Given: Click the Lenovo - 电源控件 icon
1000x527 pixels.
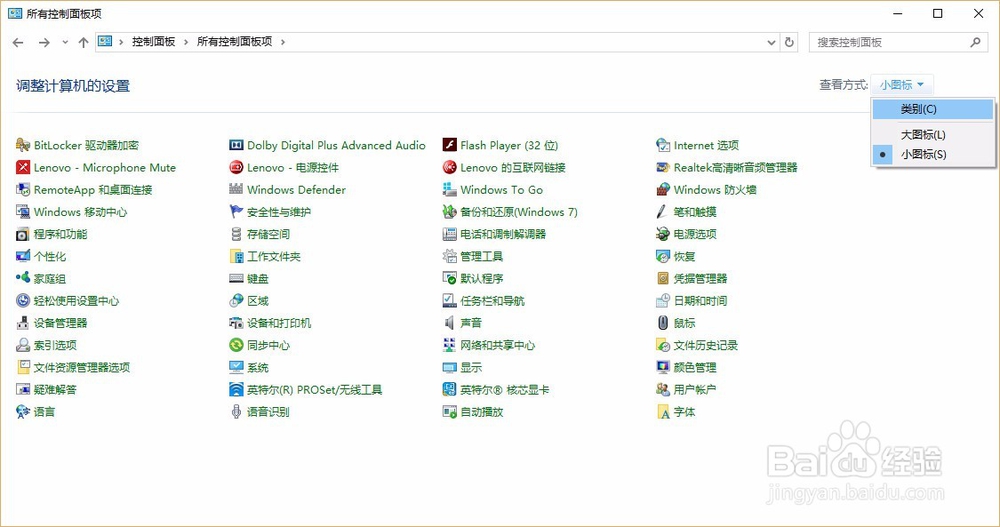Looking at the screenshot, I should click(x=236, y=168).
